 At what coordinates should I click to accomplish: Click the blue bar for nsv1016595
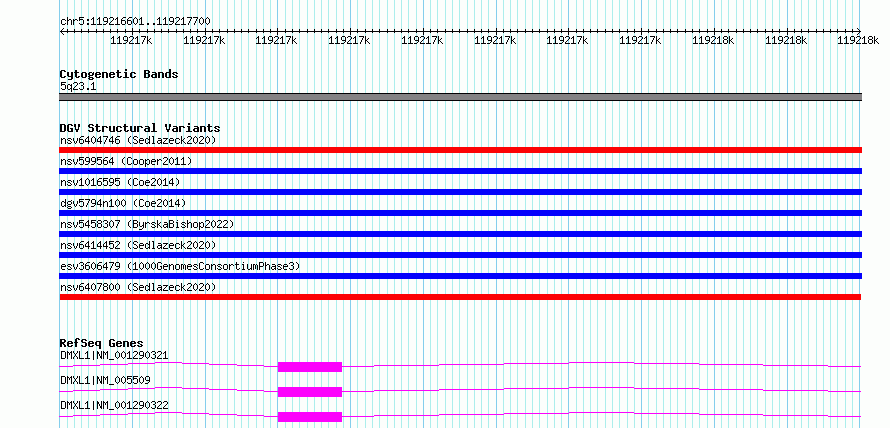pyautogui.click(x=460, y=192)
